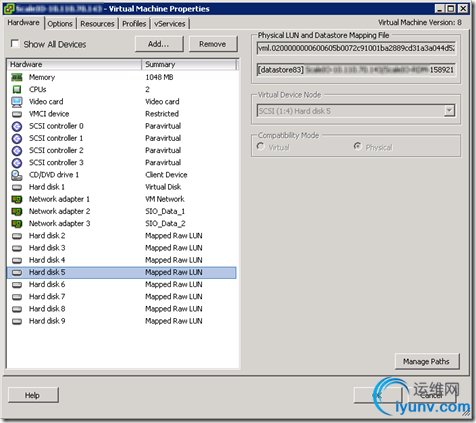Click Paravirtual summary for SCSI controller 0
476x423 pixels.
point(163,126)
